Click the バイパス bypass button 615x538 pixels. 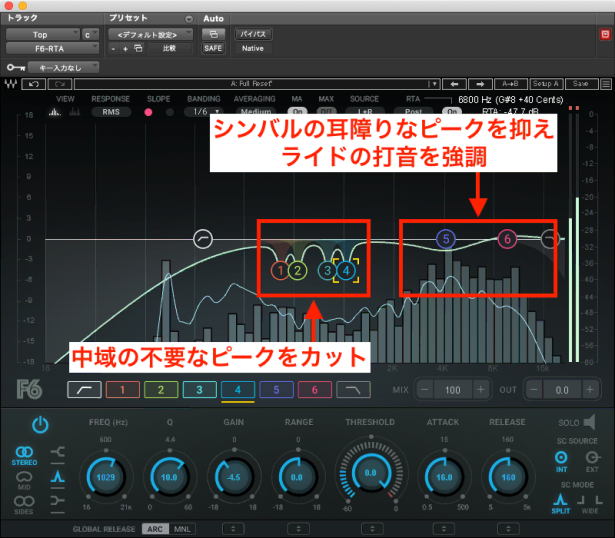click(253, 34)
